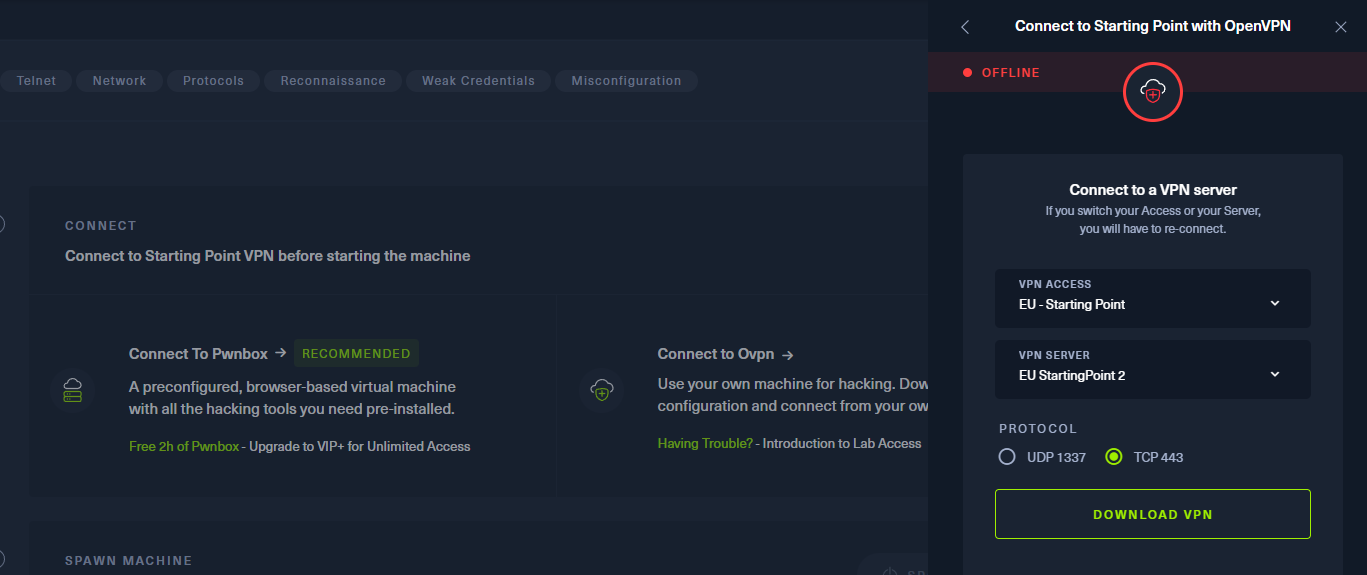
Task: Click the back chevron in the OpenVPN panel
Action: pos(965,27)
